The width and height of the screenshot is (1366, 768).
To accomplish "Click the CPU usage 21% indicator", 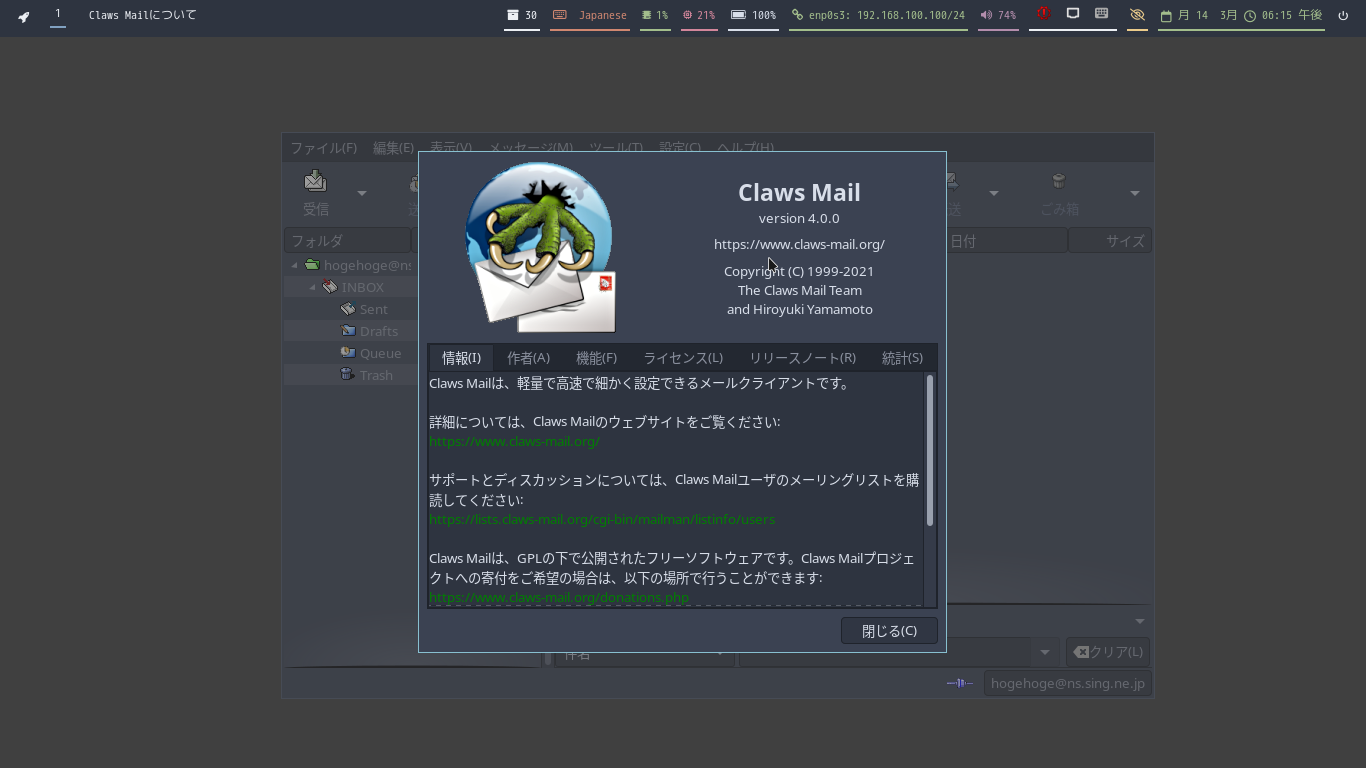I will pos(699,15).
